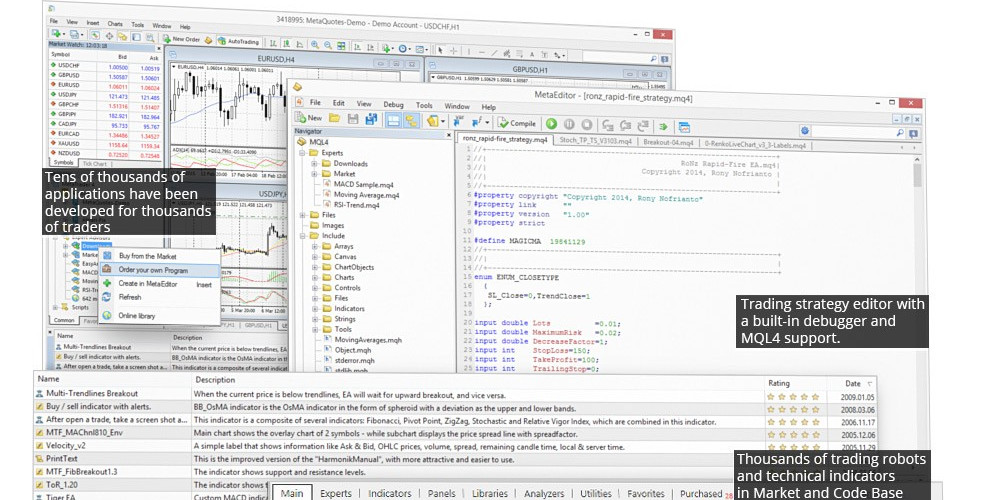
Task: Select 'Order your own Program' context item
Action: click(152, 270)
